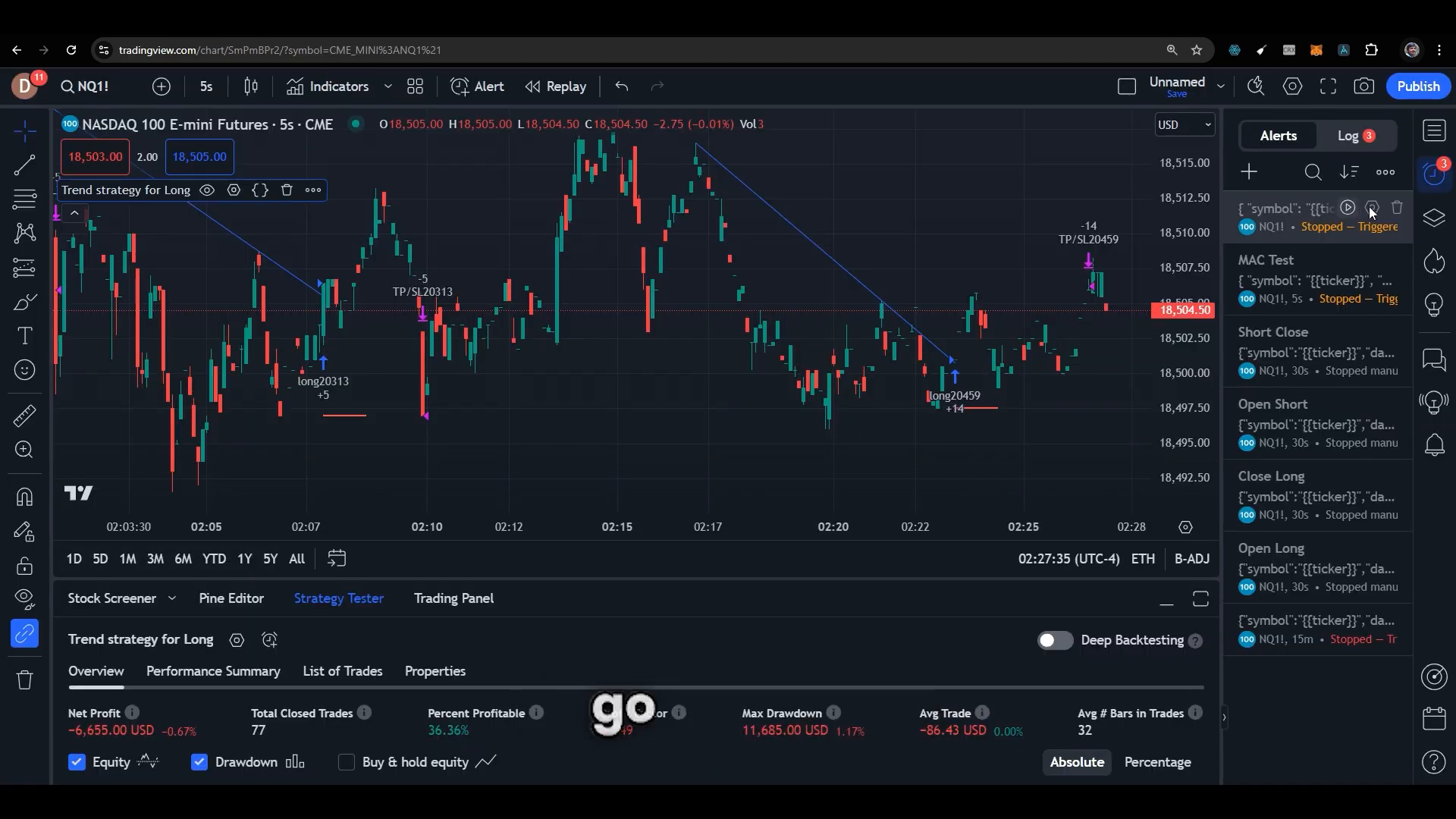The width and height of the screenshot is (1456, 819).
Task: Open the Help Center question icon
Action: click(1434, 761)
